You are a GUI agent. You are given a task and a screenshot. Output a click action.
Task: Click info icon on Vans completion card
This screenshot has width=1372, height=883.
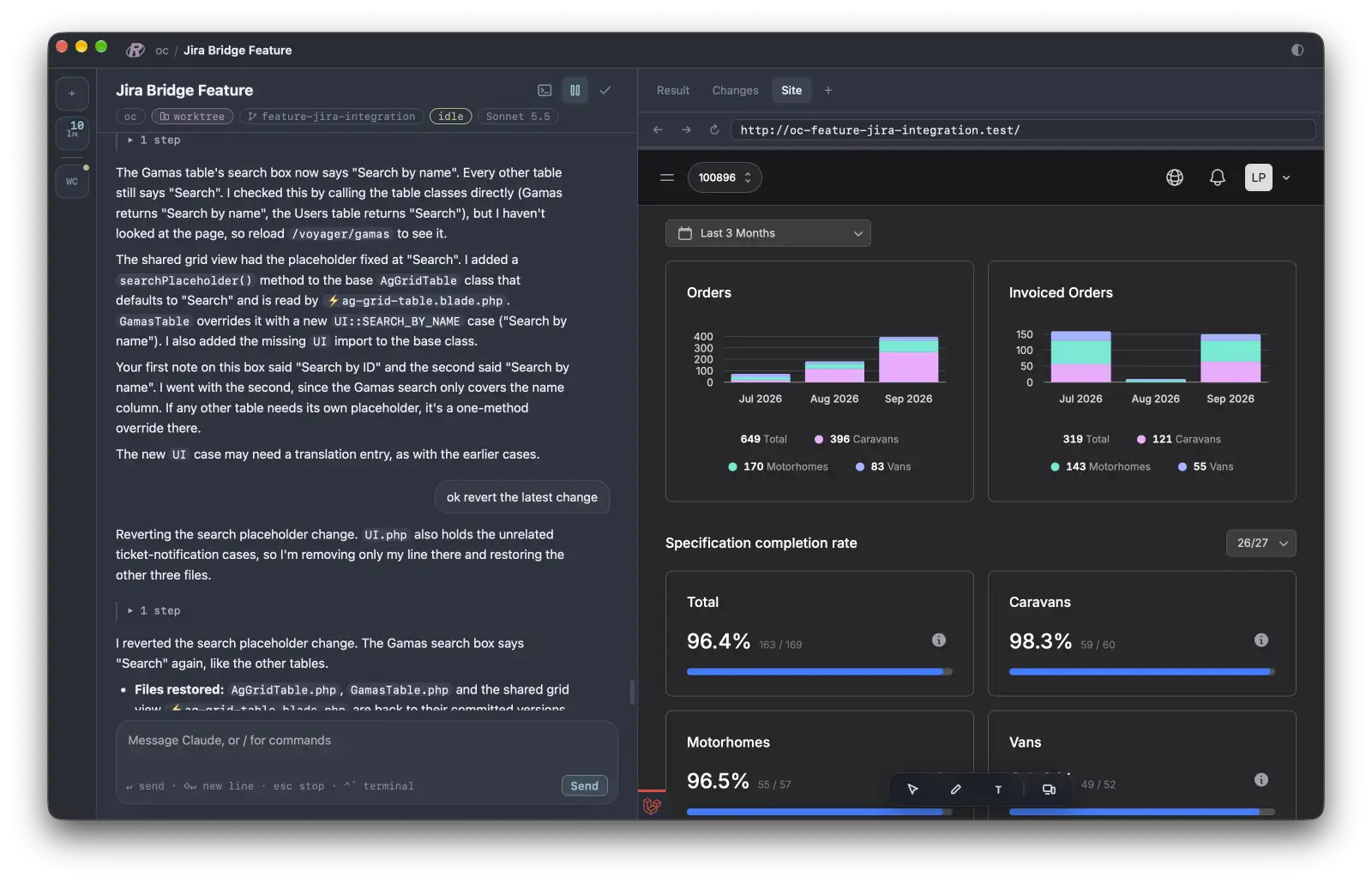click(1261, 780)
